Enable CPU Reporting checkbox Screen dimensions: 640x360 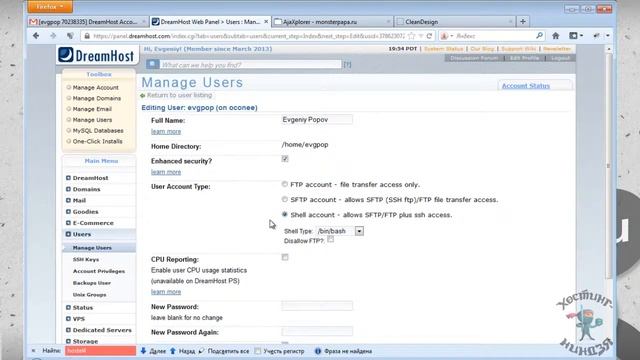click(285, 257)
